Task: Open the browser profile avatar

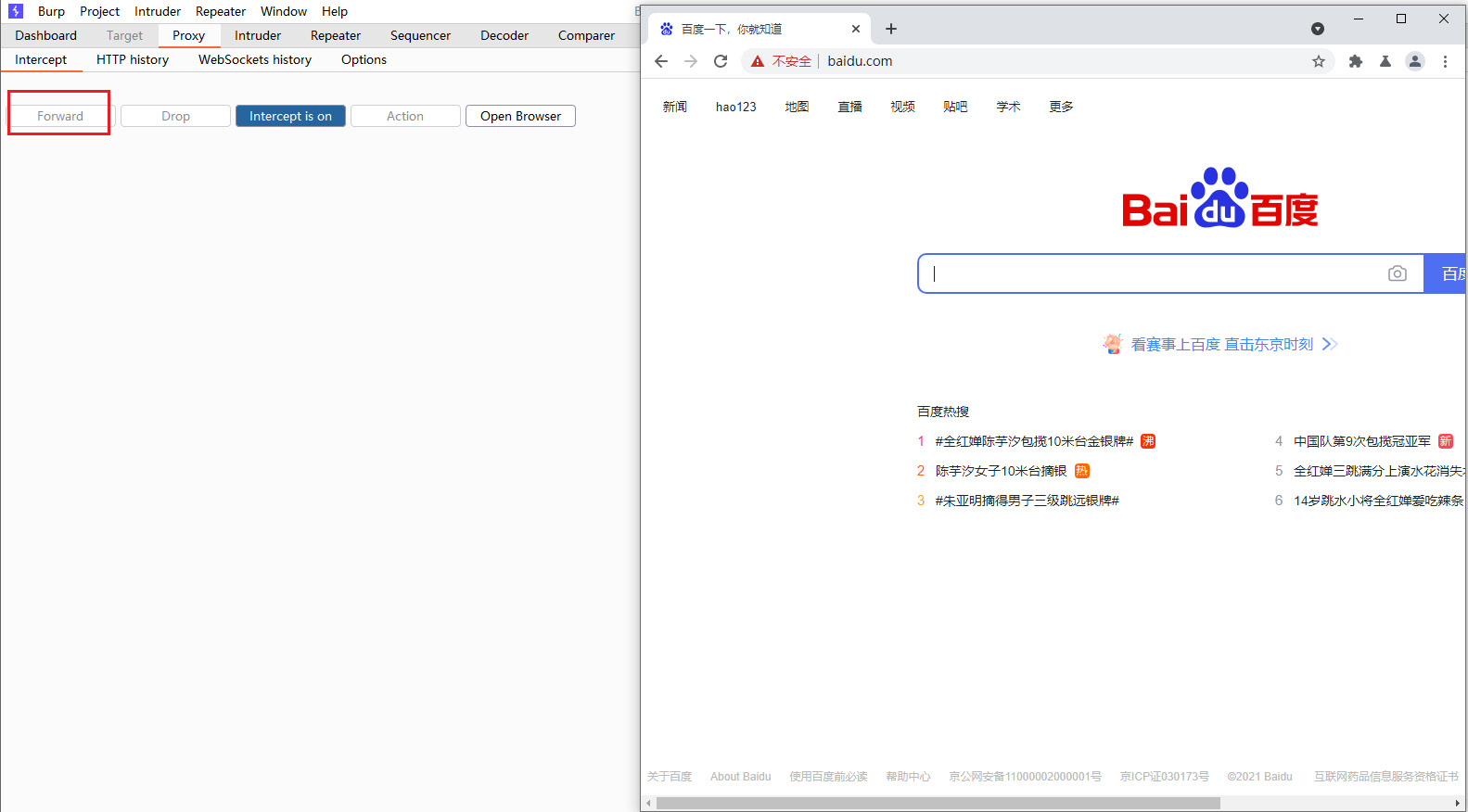Action: (x=1415, y=61)
